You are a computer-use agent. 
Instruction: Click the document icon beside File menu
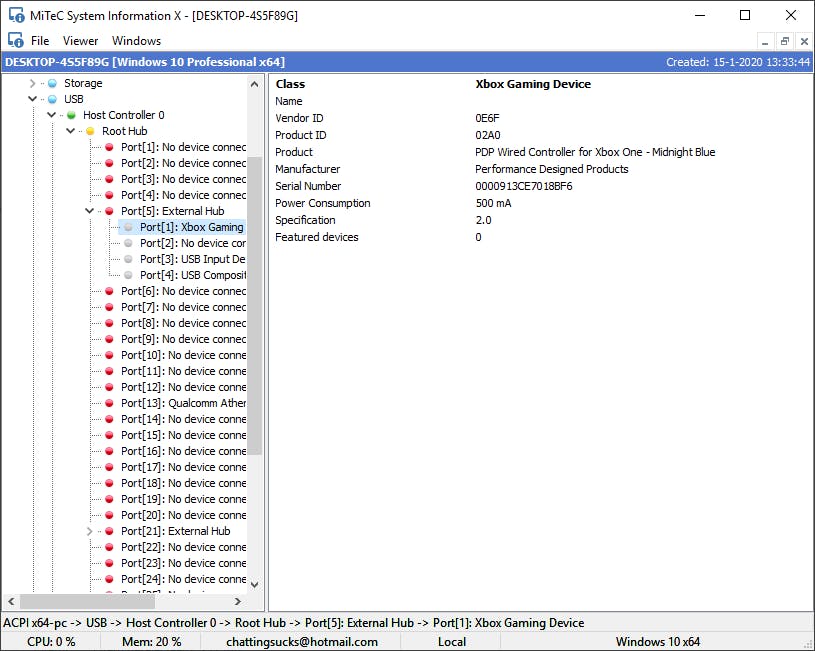pyautogui.click(x=15, y=40)
